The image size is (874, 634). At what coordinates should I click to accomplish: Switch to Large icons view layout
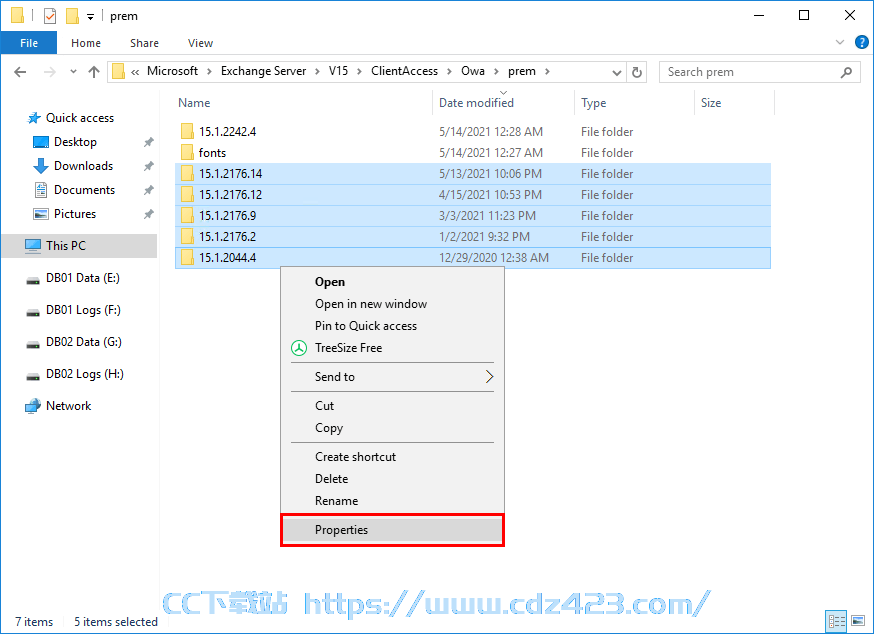(x=858, y=621)
